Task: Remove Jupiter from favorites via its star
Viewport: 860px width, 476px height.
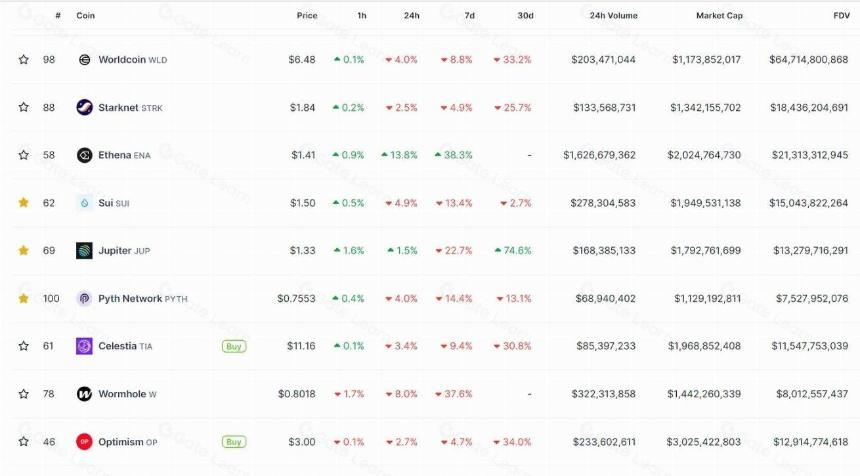Action: [x=24, y=250]
